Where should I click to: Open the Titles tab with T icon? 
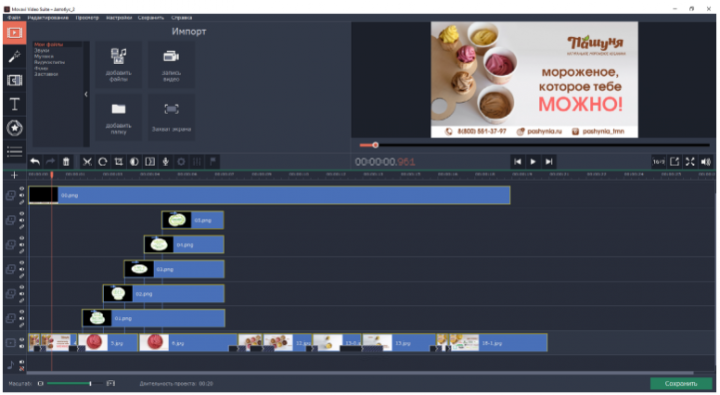click(x=15, y=104)
